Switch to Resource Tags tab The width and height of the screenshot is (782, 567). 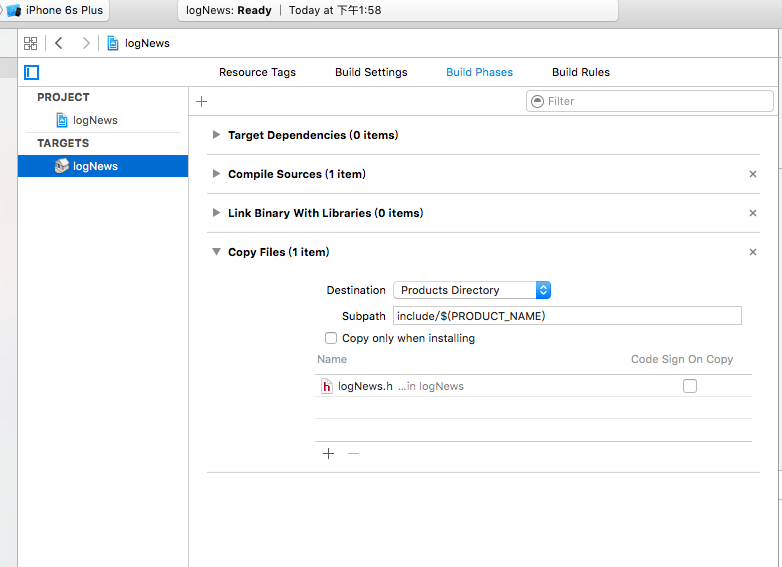pos(257,72)
